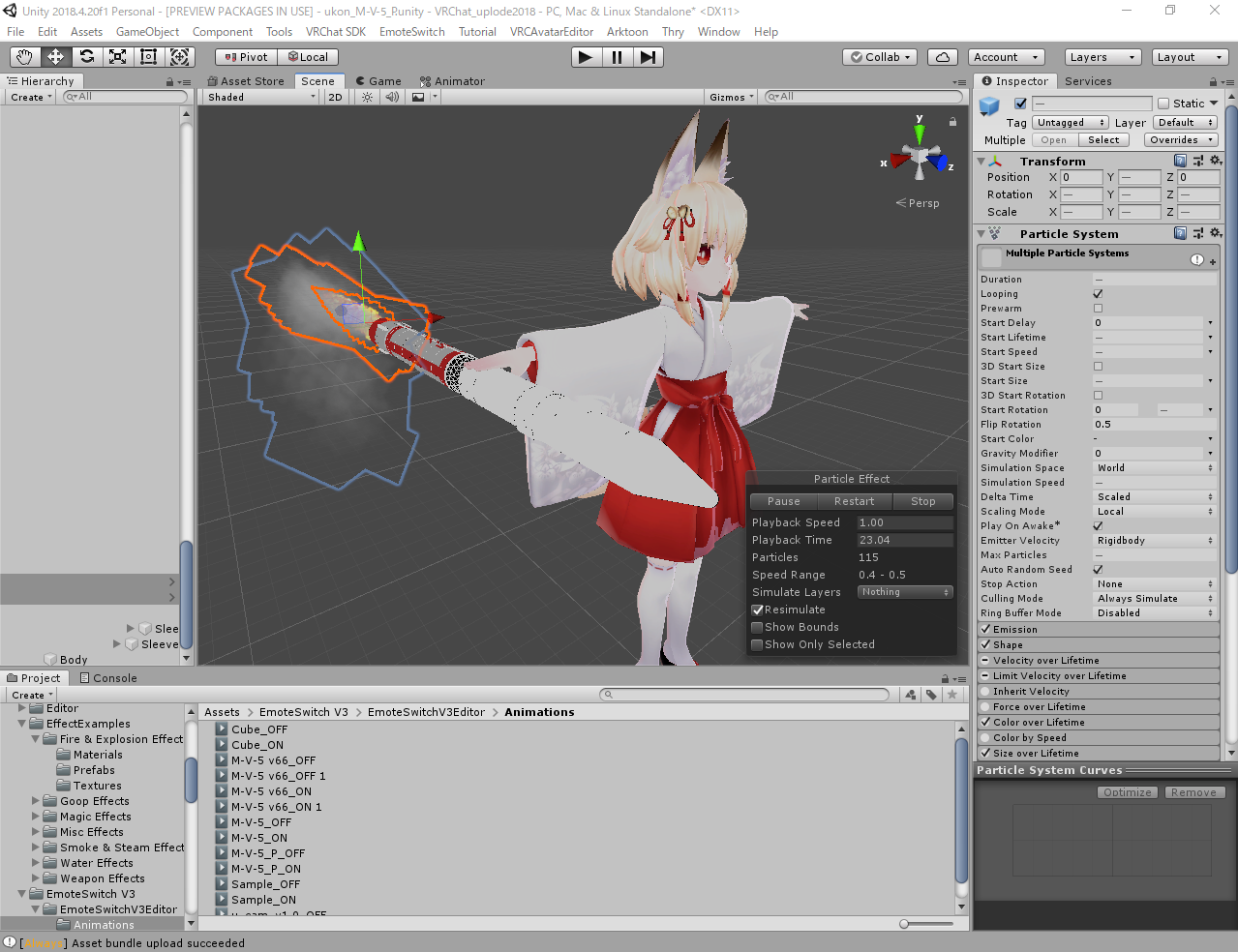
Task: Switch to the Services tab
Action: pos(1088,81)
